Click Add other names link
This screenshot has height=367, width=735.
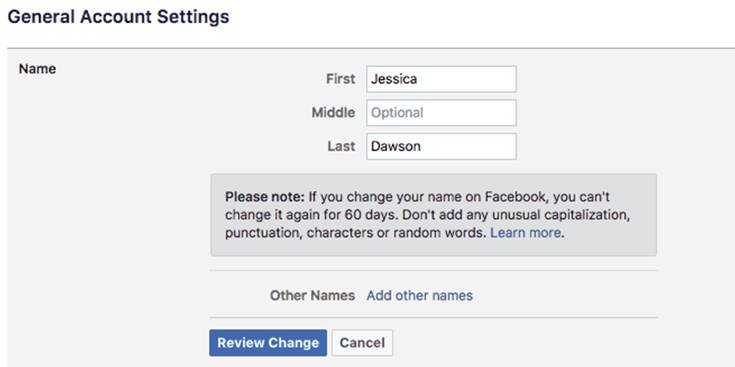pyautogui.click(x=420, y=296)
